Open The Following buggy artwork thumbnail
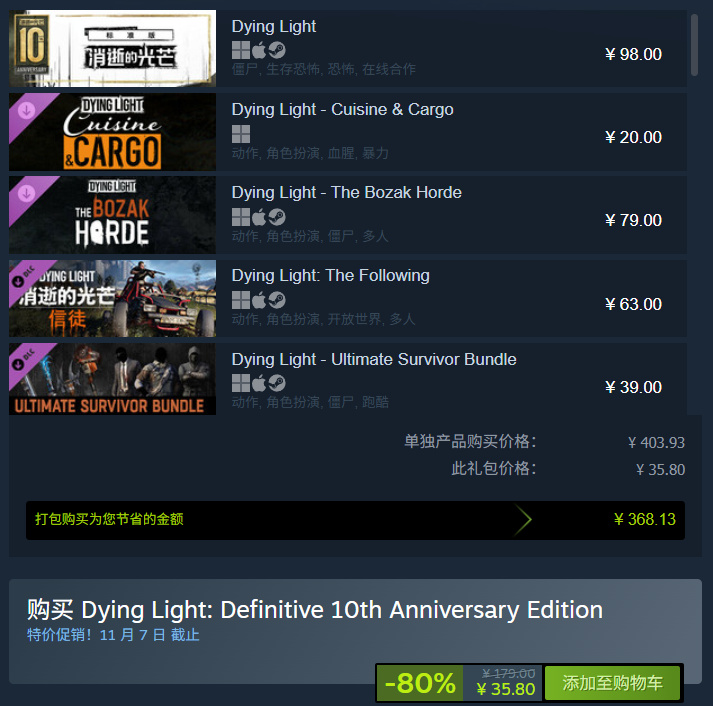Viewport: 713px width, 706px height. click(x=112, y=298)
